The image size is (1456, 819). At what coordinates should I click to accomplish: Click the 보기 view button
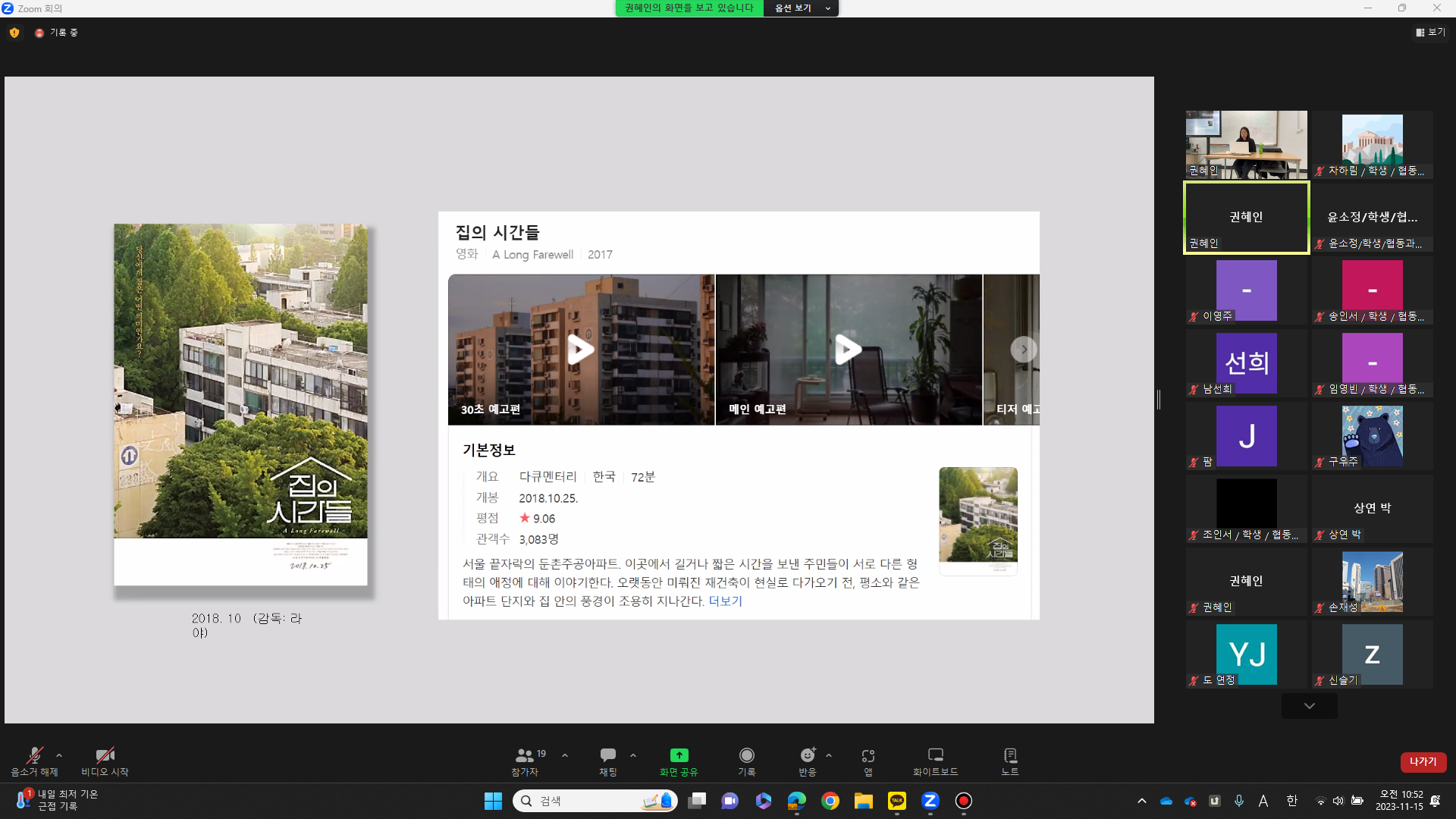point(1431,33)
